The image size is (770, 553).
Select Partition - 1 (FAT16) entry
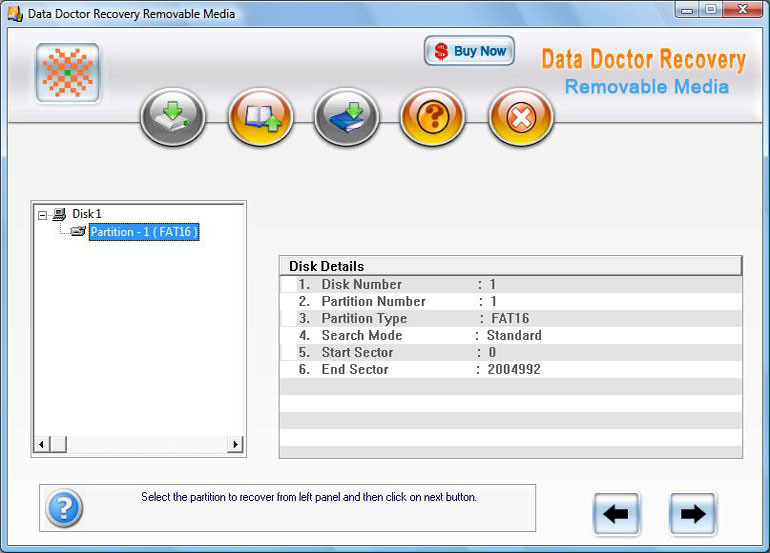144,232
